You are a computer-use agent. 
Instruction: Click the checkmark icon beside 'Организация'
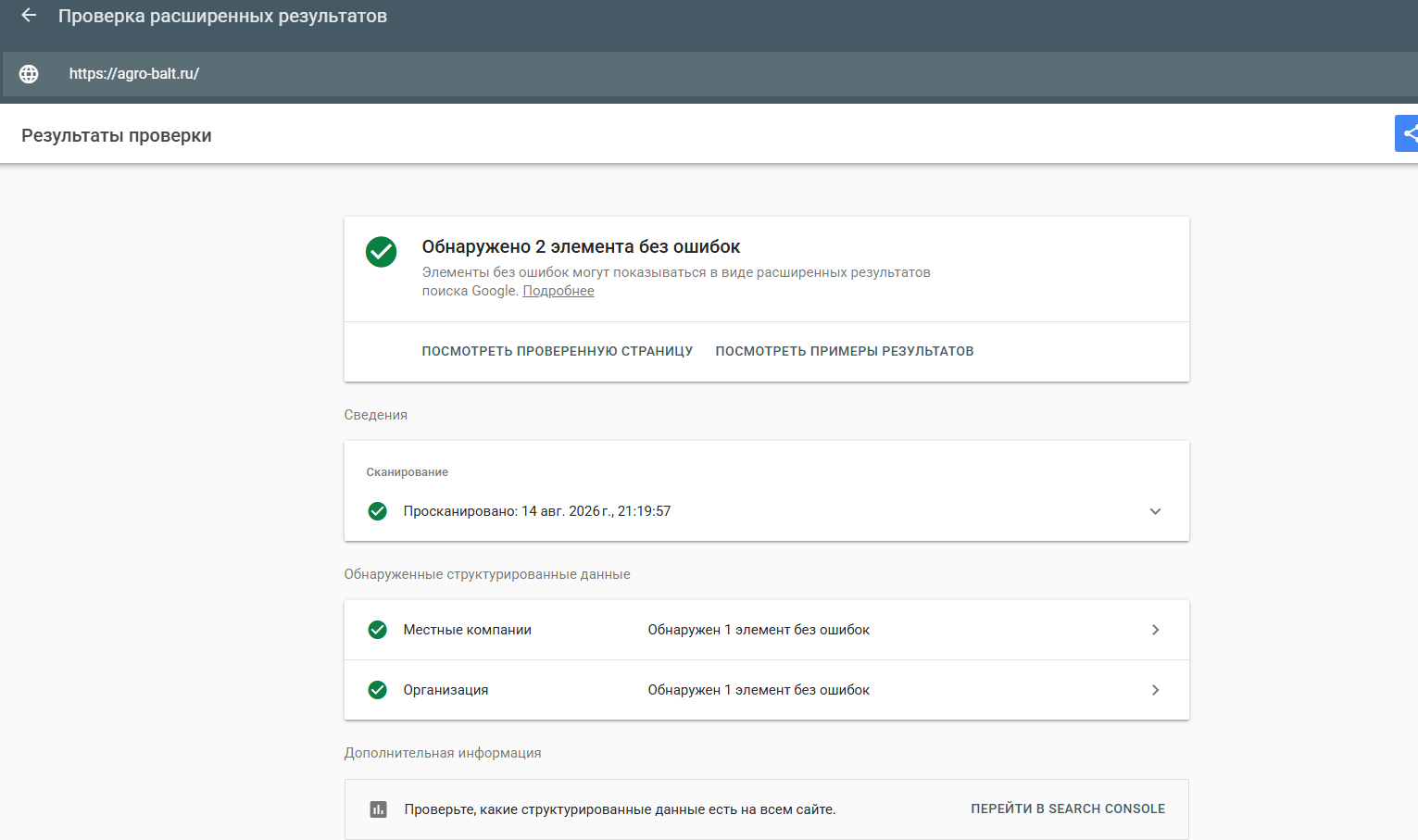378,690
